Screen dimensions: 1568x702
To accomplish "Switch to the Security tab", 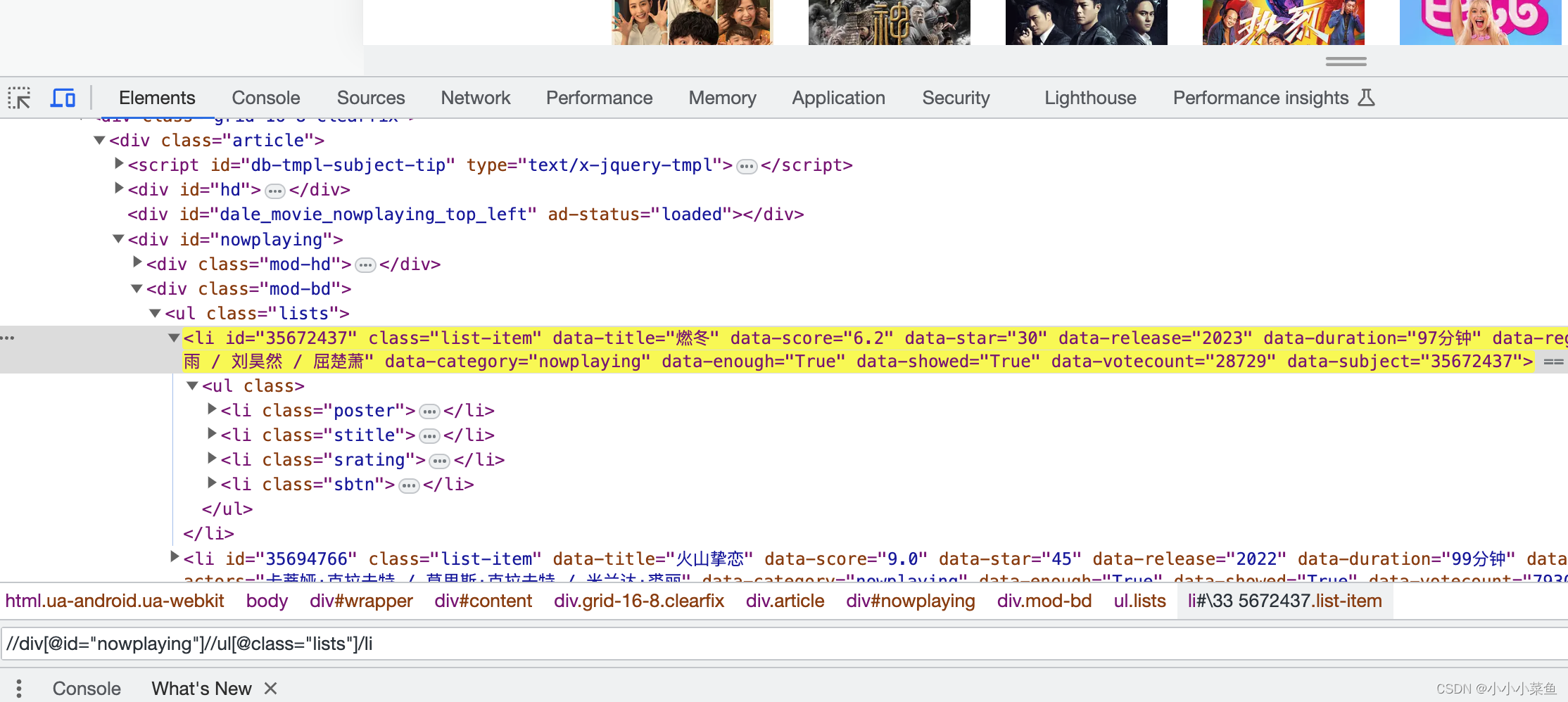I will coord(956,98).
